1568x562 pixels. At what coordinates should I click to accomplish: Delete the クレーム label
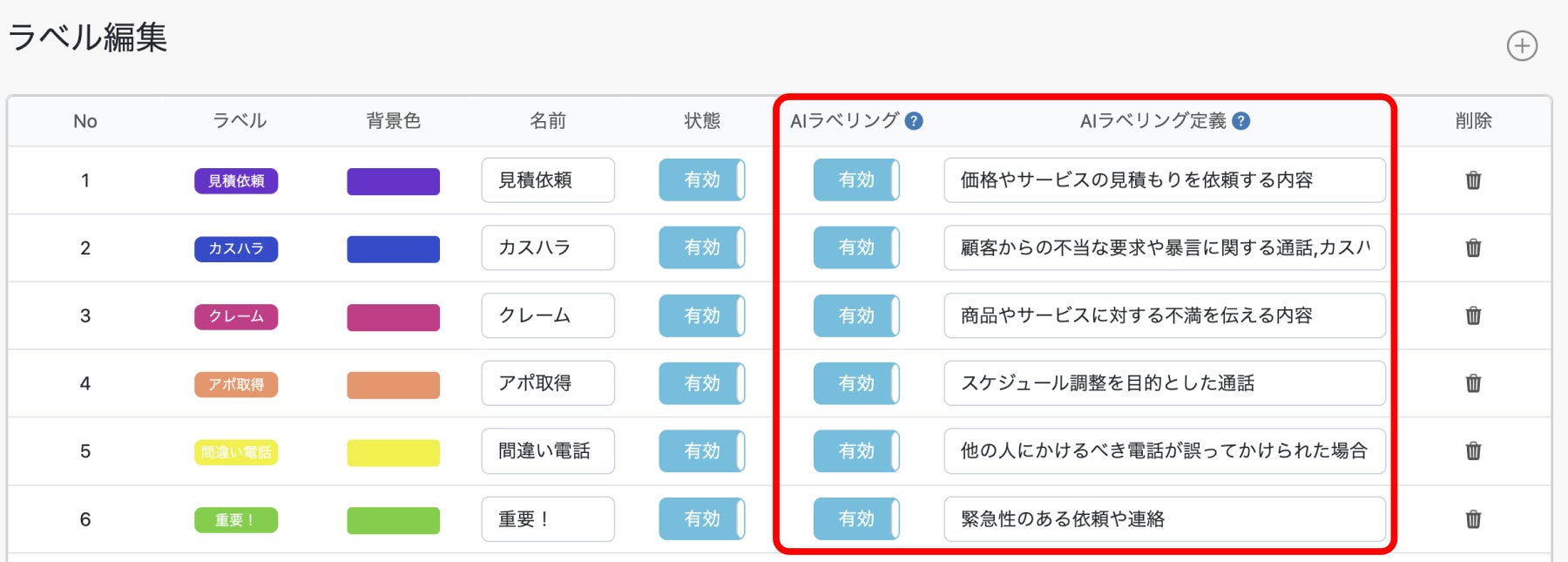point(1473,315)
